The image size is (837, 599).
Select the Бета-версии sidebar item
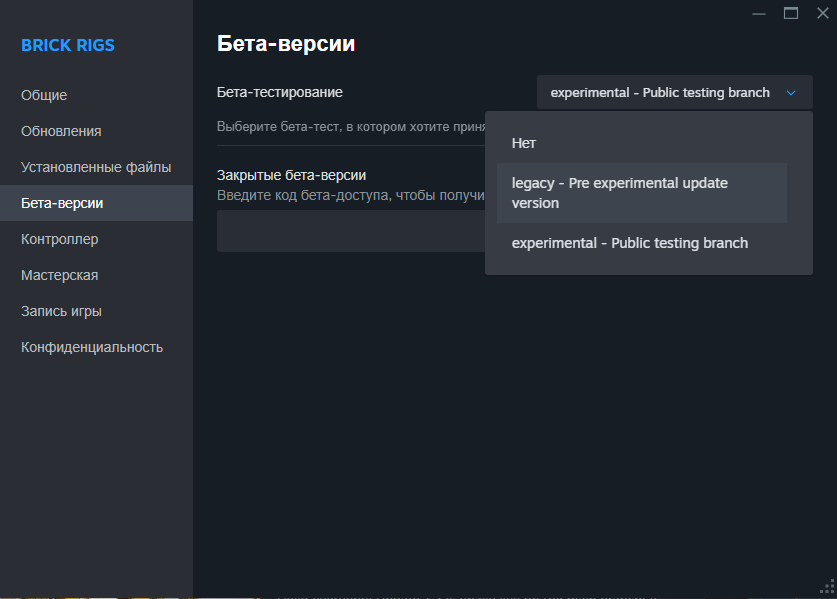coord(96,203)
